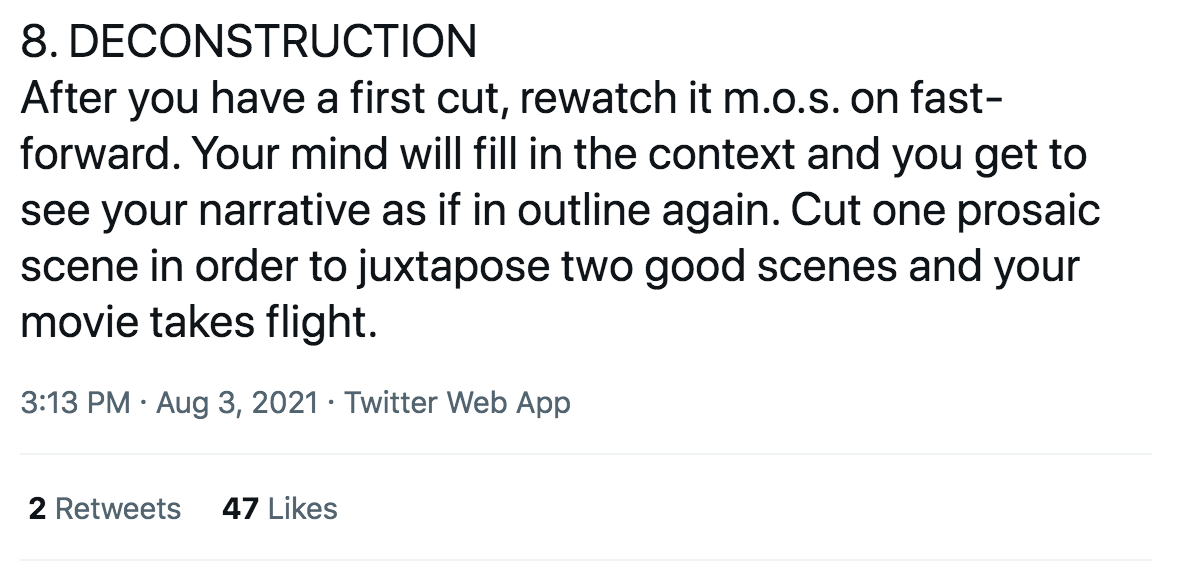View the 2 Retweets list
Image resolution: width=1182 pixels, height=564 pixels.
(x=105, y=509)
